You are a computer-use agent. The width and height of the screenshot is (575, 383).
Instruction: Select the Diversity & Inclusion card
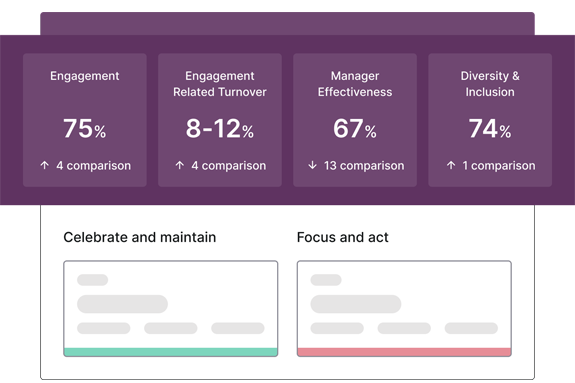490,120
